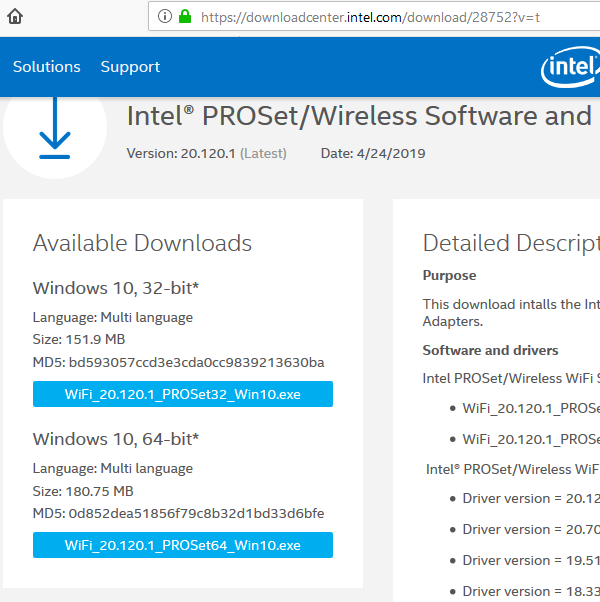Click the Size: 151.9 MB text
The width and height of the screenshot is (600, 602).
coord(79,339)
